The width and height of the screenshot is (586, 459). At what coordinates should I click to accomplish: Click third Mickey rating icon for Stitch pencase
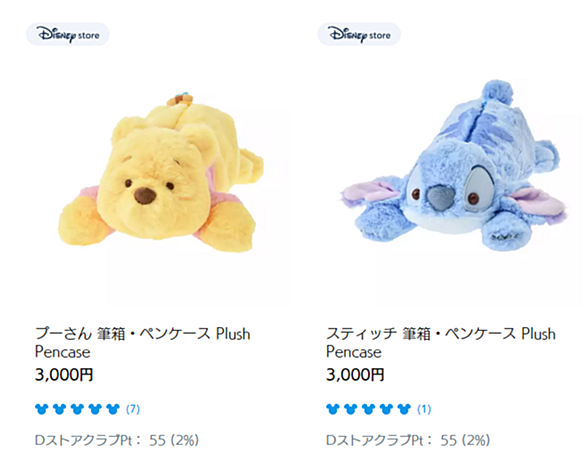(368, 409)
